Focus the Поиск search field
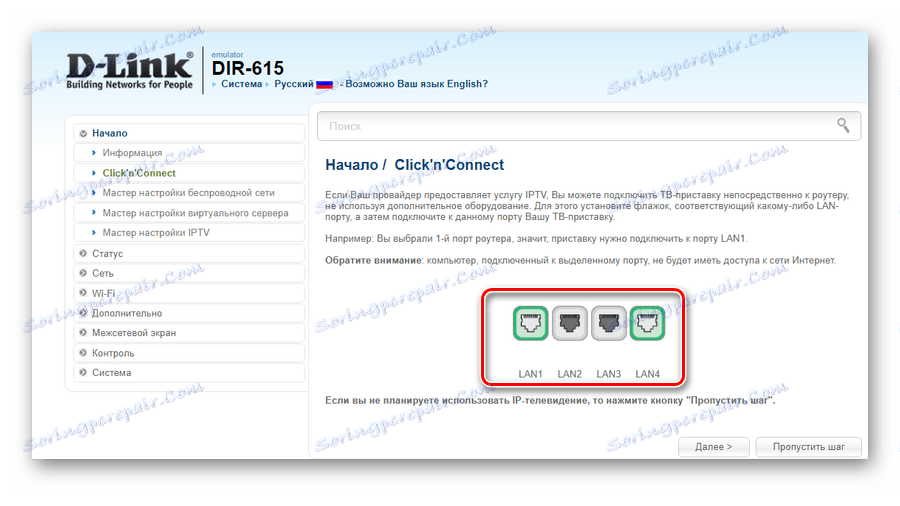 click(589, 126)
